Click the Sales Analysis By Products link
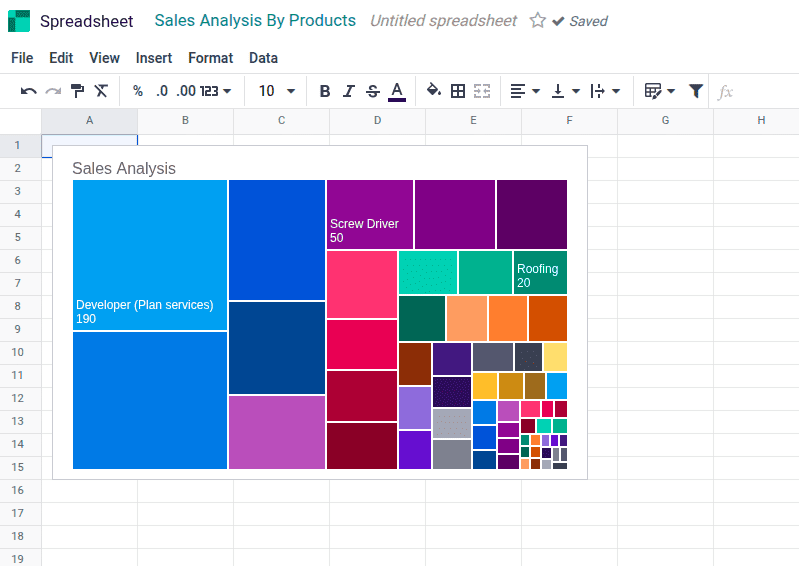This screenshot has width=799, height=566. tap(255, 21)
